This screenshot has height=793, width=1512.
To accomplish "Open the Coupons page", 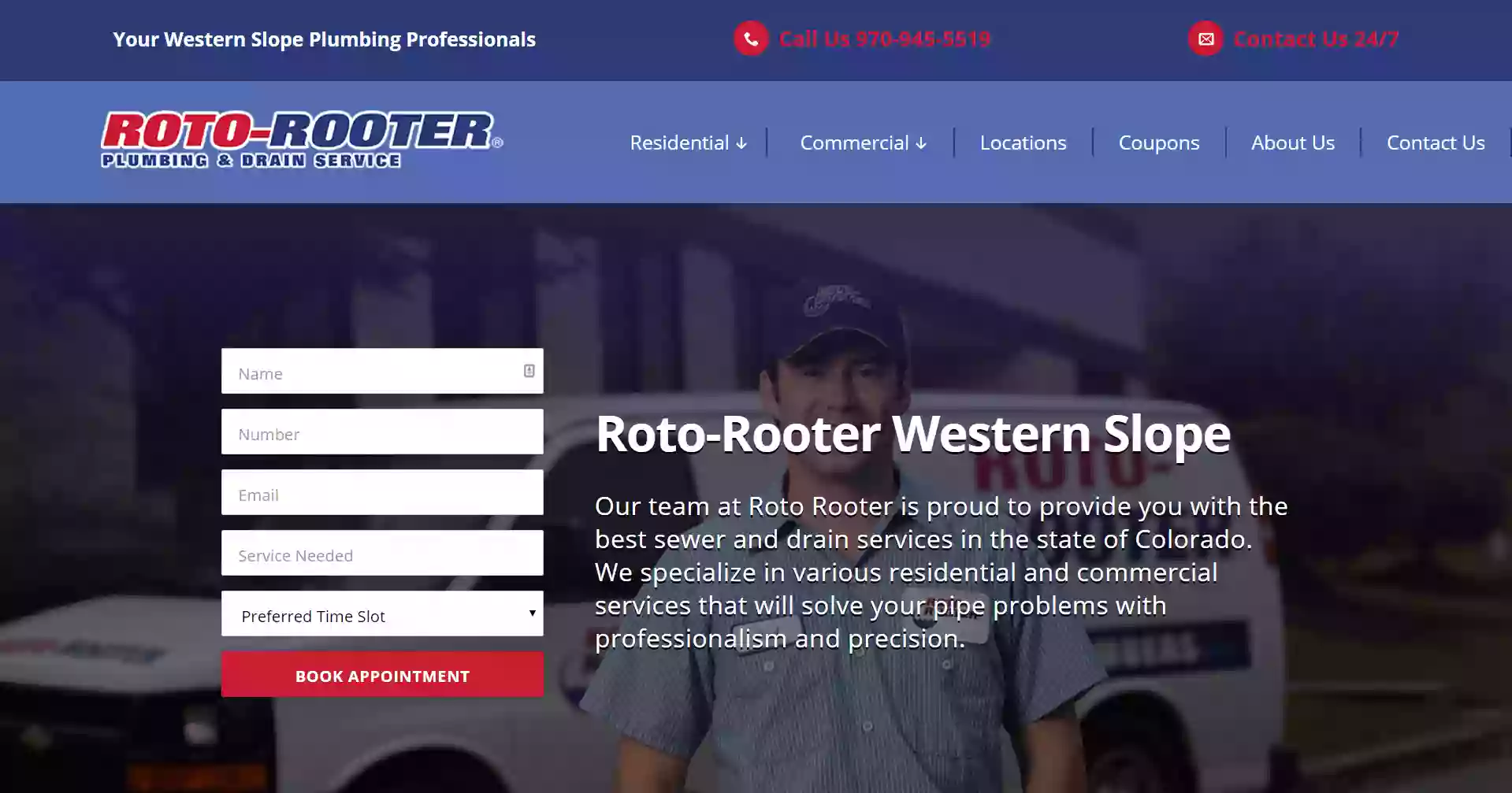I will [1159, 143].
